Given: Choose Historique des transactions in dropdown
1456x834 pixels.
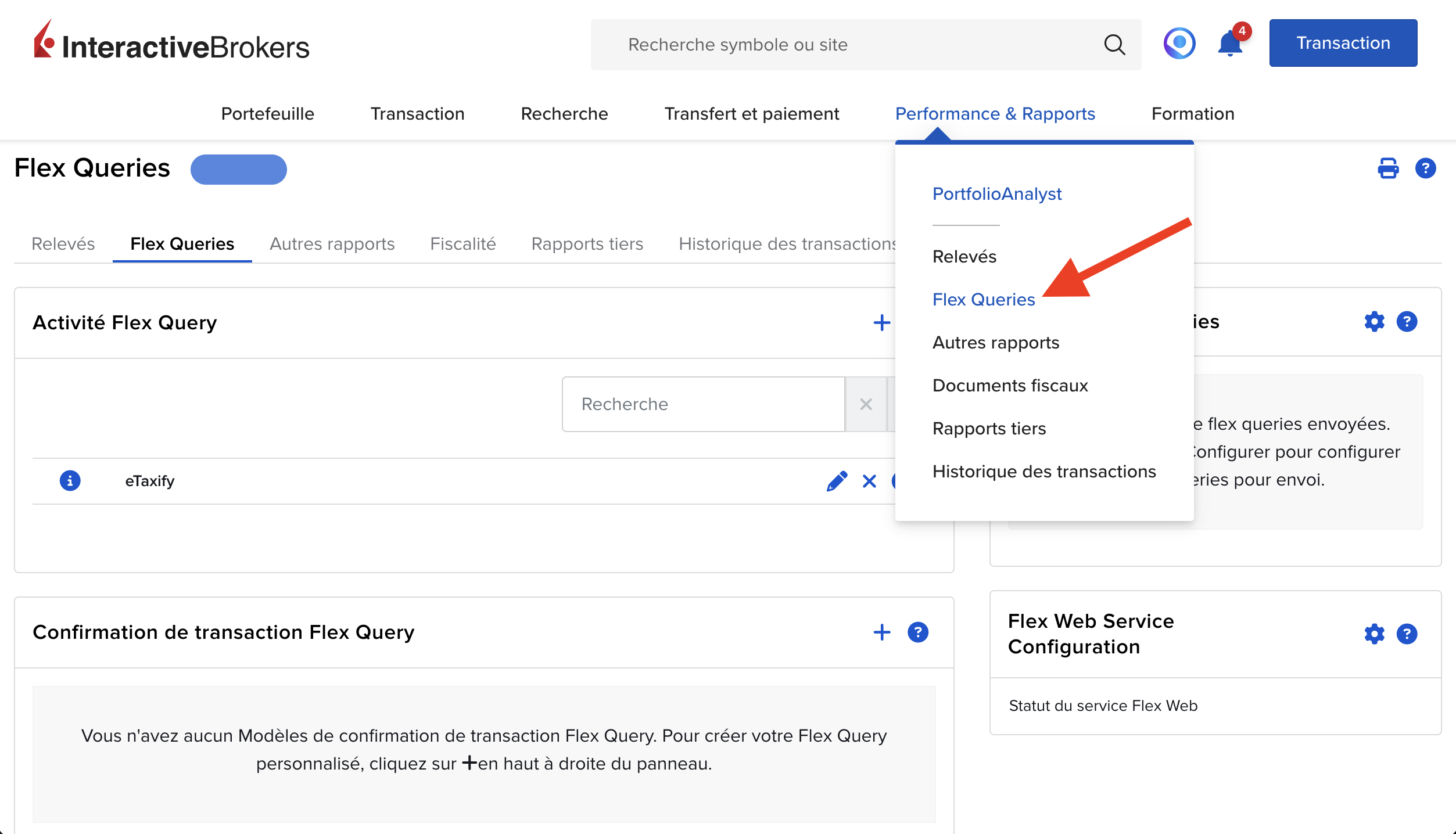Looking at the screenshot, I should [1044, 472].
